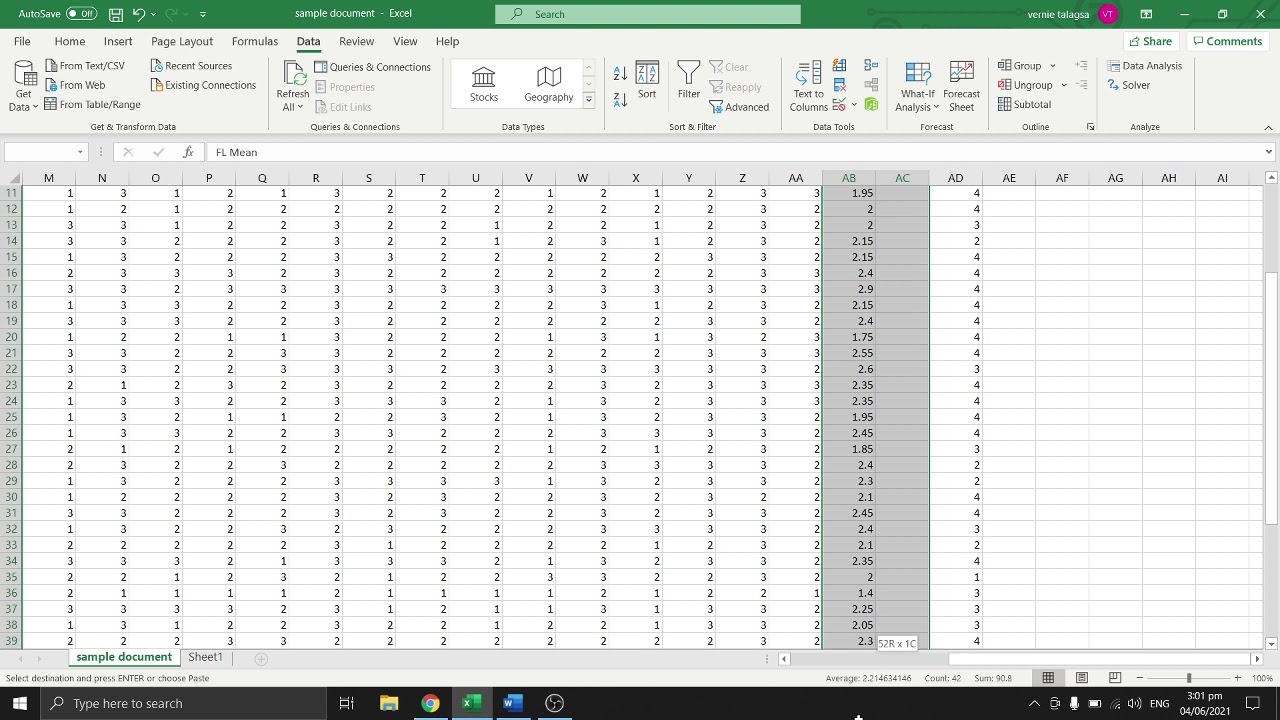Open the Undo history dropdown arrow

(x=152, y=14)
